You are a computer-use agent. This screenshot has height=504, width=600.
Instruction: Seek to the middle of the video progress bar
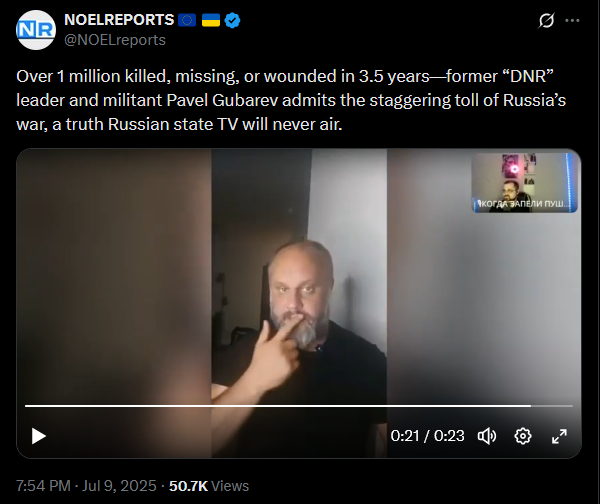tap(299, 406)
